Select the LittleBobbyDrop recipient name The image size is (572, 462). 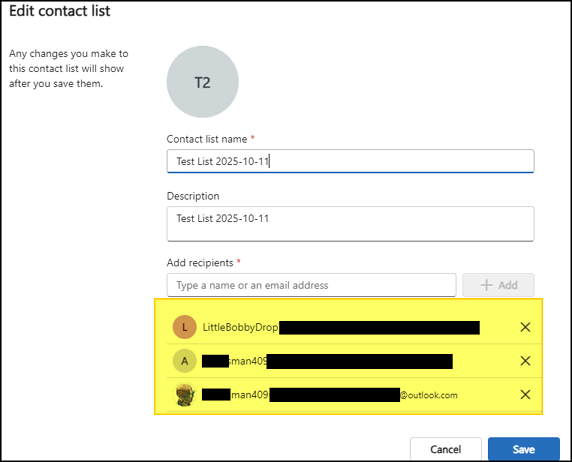click(240, 327)
